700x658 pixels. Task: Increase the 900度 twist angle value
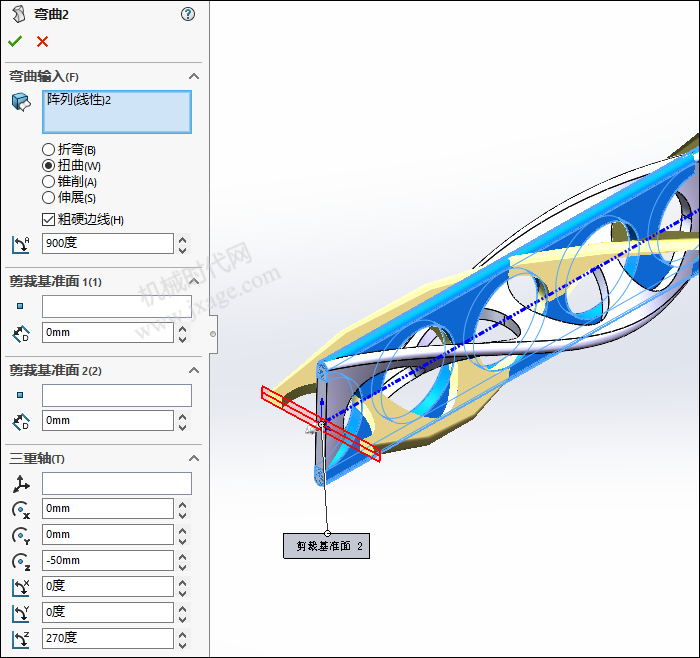point(182,239)
